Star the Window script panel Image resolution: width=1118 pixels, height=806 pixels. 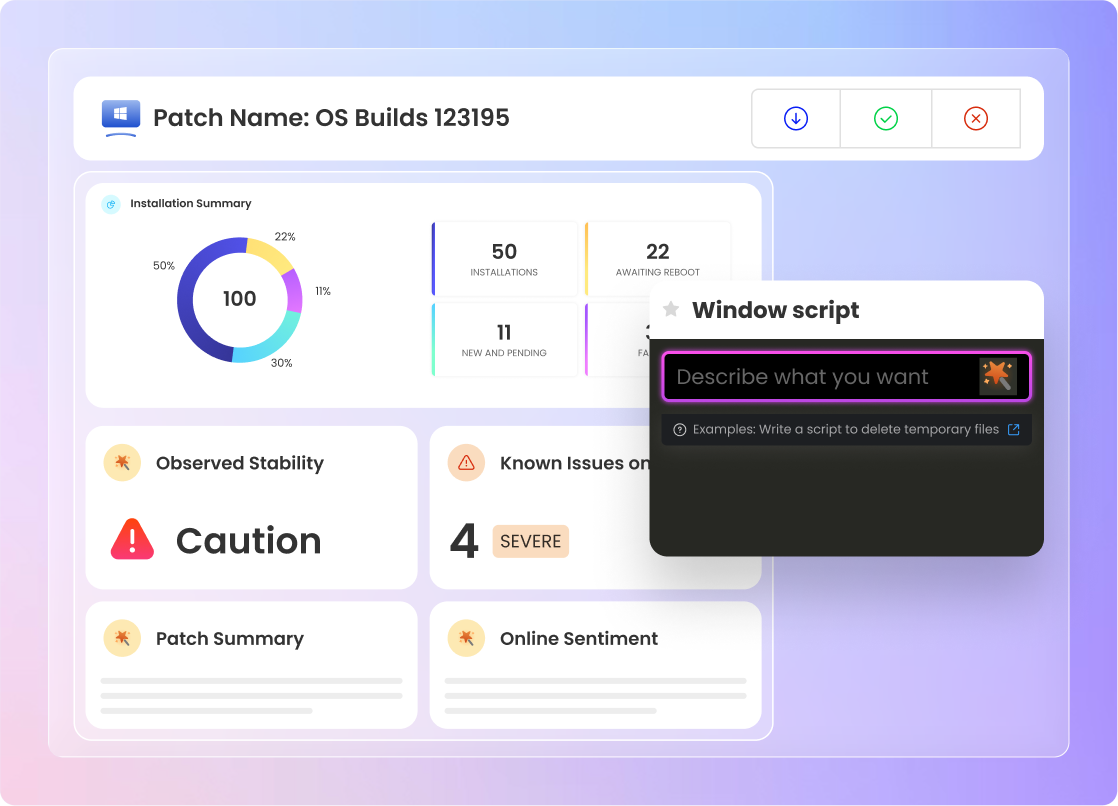click(671, 310)
